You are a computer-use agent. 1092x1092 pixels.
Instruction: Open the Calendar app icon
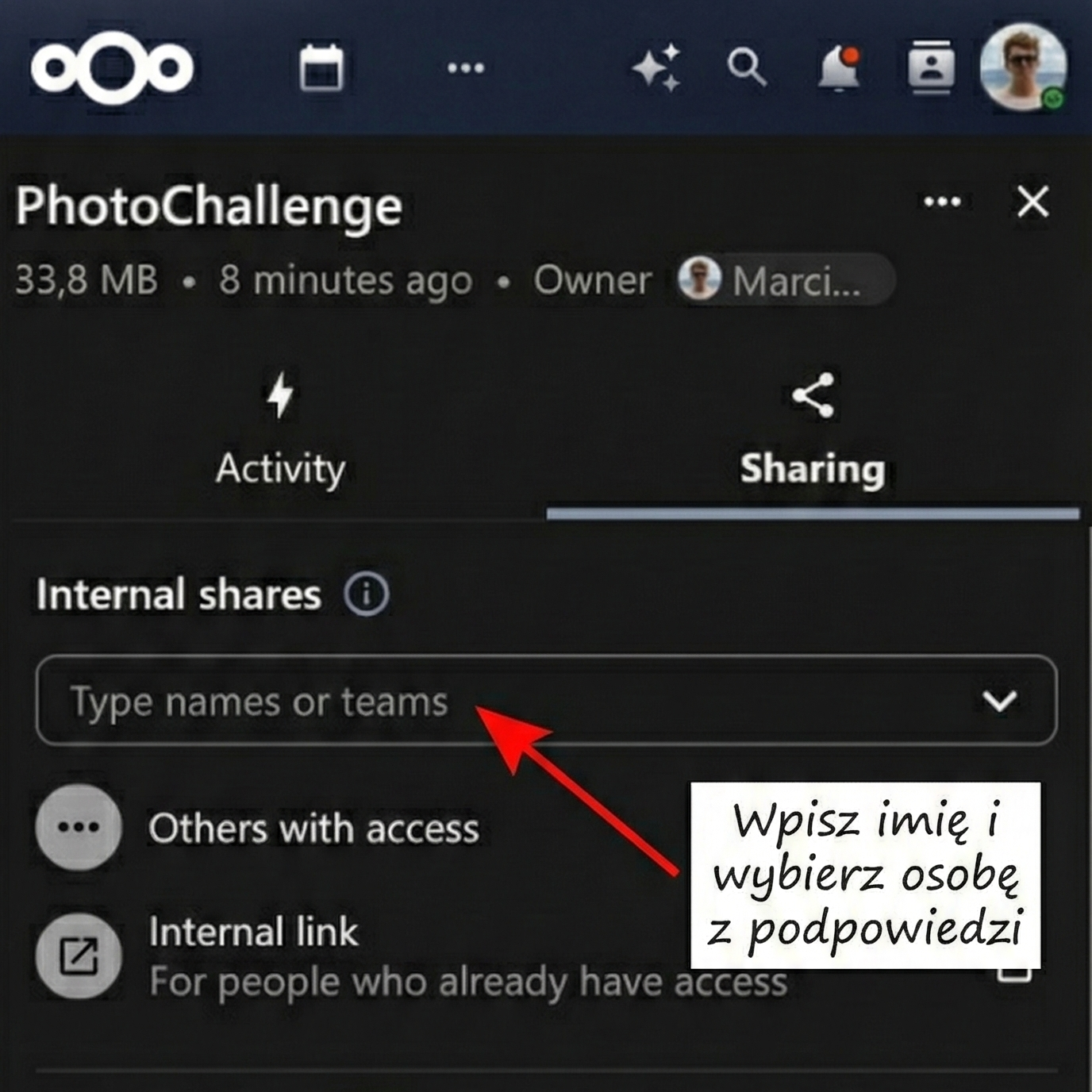pos(321,67)
